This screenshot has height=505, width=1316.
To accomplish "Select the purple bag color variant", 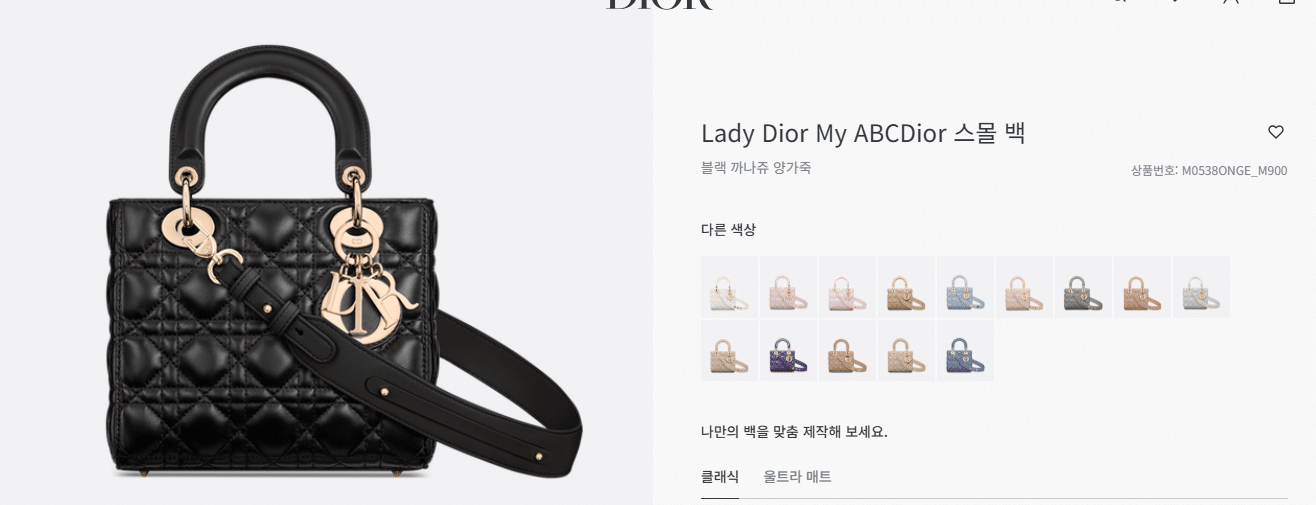I will tap(788, 350).
